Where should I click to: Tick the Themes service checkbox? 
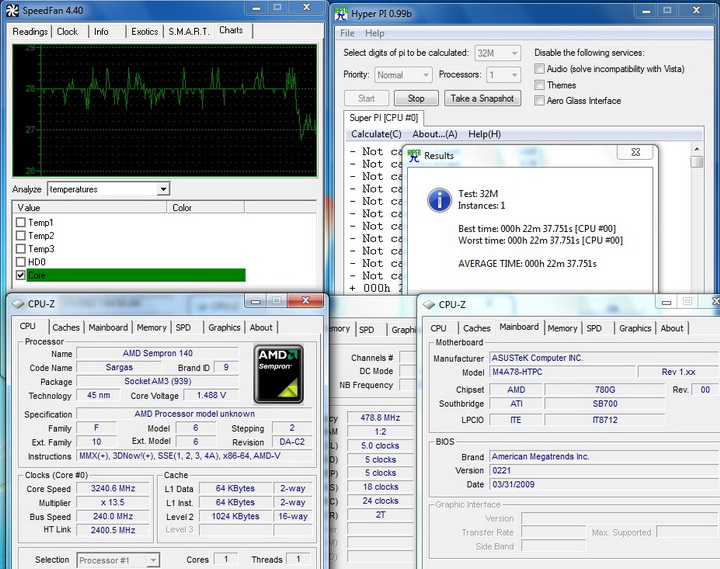click(x=540, y=85)
